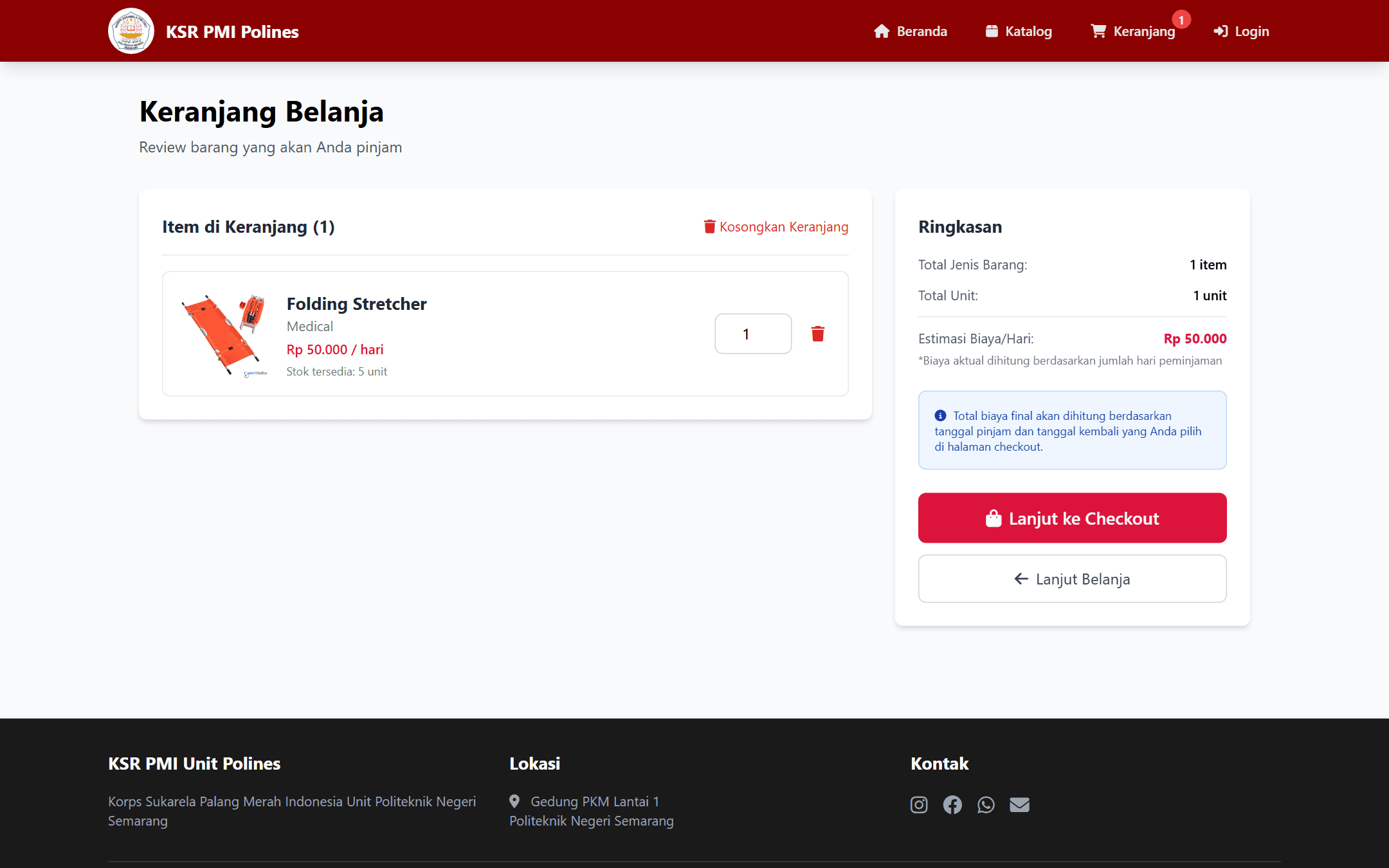
Task: Click the 1 item total value
Action: [1208, 264]
